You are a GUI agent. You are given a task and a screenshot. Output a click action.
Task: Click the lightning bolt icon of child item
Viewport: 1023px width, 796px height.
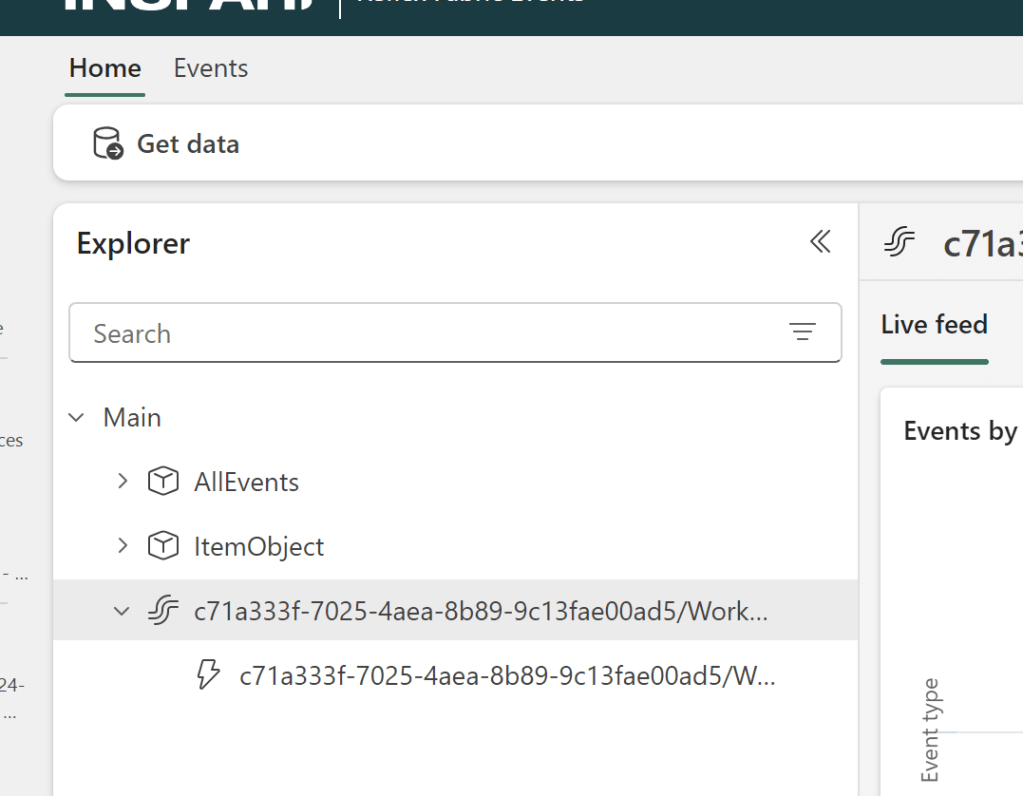click(x=207, y=676)
